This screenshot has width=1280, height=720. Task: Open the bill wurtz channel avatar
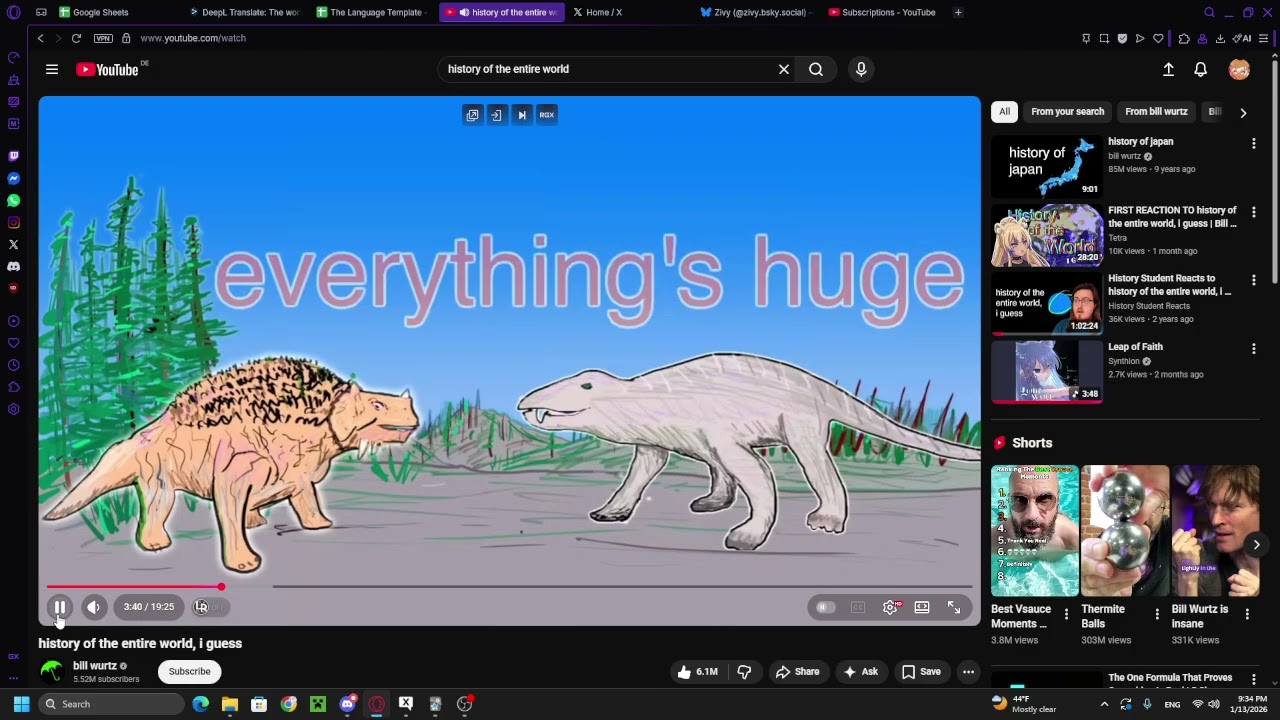tap(51, 672)
